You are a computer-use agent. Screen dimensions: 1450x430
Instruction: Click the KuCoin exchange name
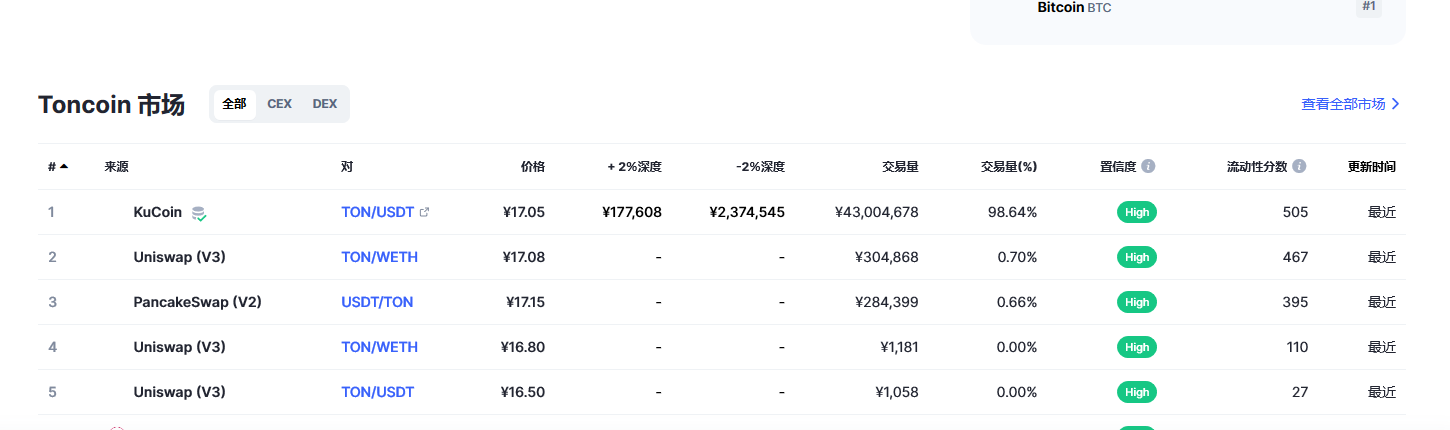pyautogui.click(x=158, y=212)
